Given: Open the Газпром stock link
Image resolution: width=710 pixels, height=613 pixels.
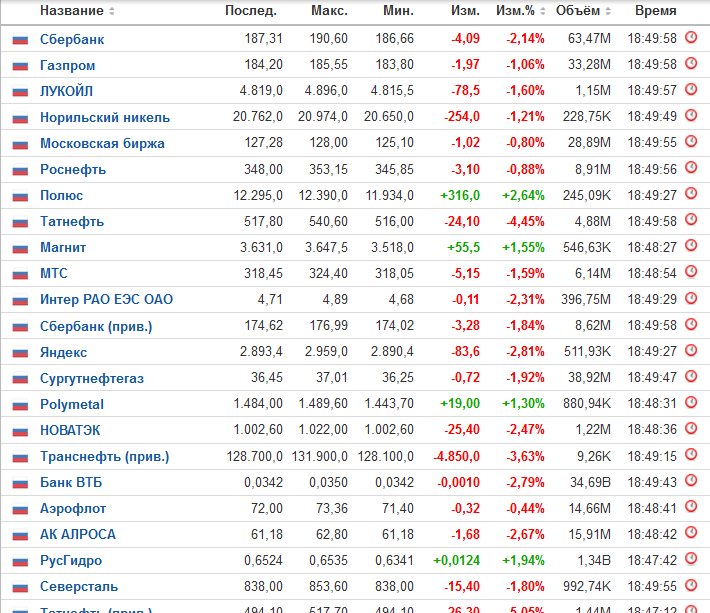Looking at the screenshot, I should pyautogui.click(x=67, y=66).
